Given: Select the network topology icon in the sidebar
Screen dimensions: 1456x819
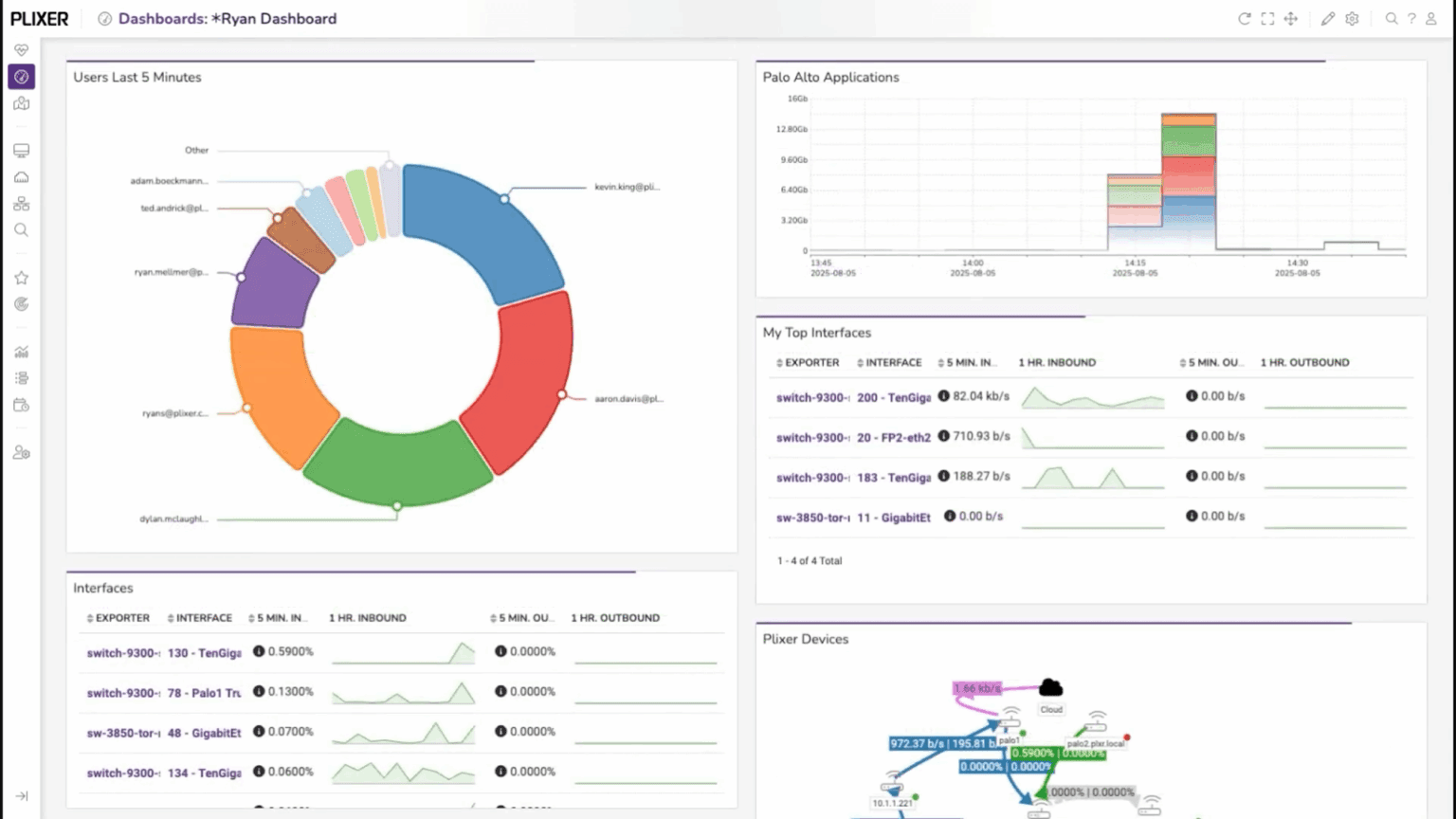Looking at the screenshot, I should pyautogui.click(x=21, y=202).
